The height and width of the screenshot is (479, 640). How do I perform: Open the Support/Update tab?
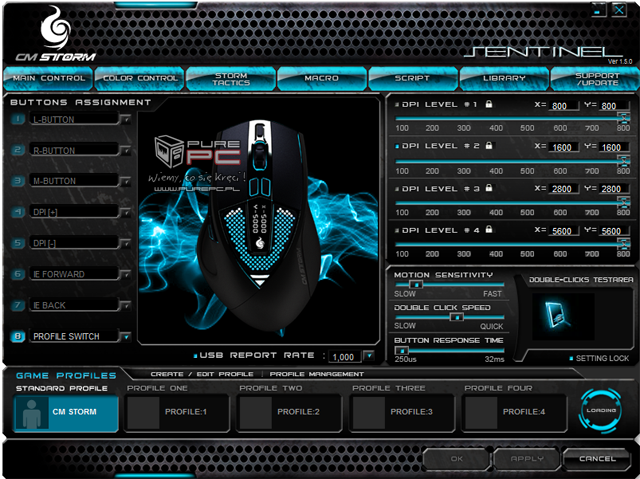[595, 78]
